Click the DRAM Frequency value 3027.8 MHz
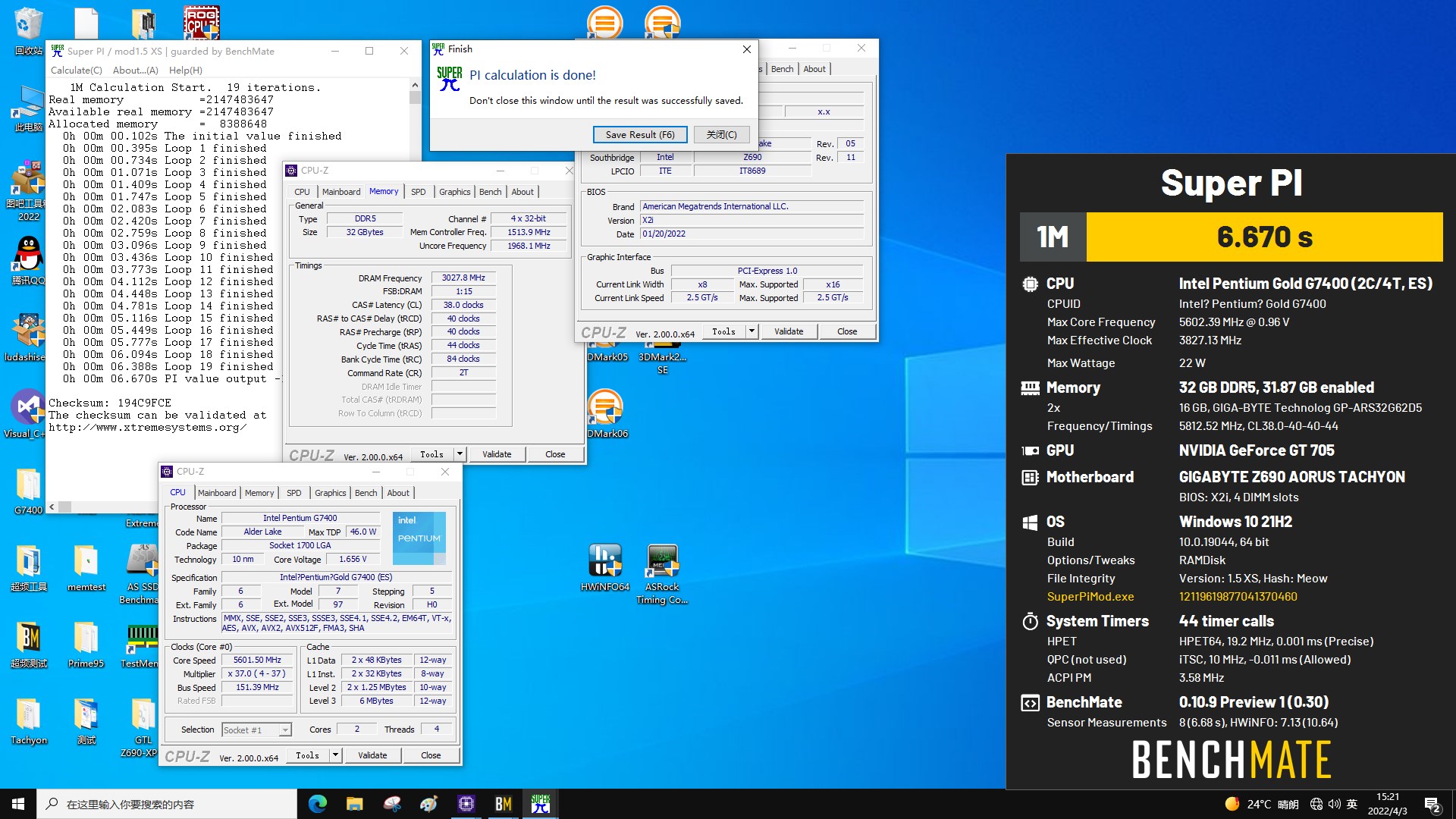The image size is (1456, 819). [x=463, y=278]
